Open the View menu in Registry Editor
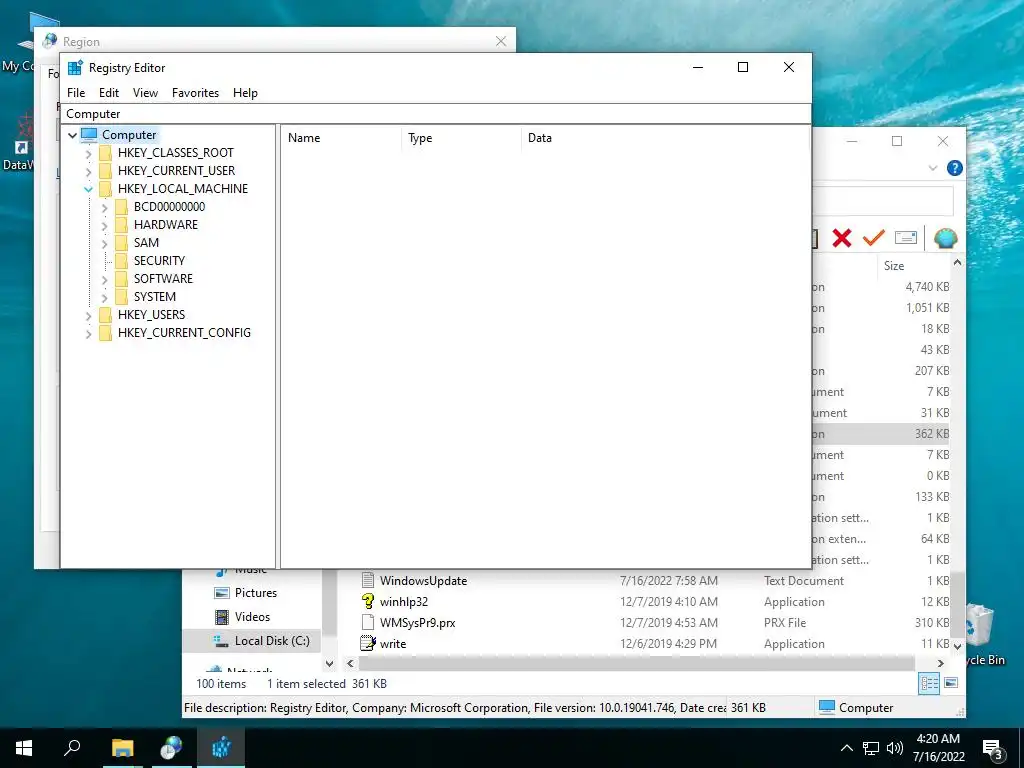The image size is (1024, 768). click(x=145, y=93)
